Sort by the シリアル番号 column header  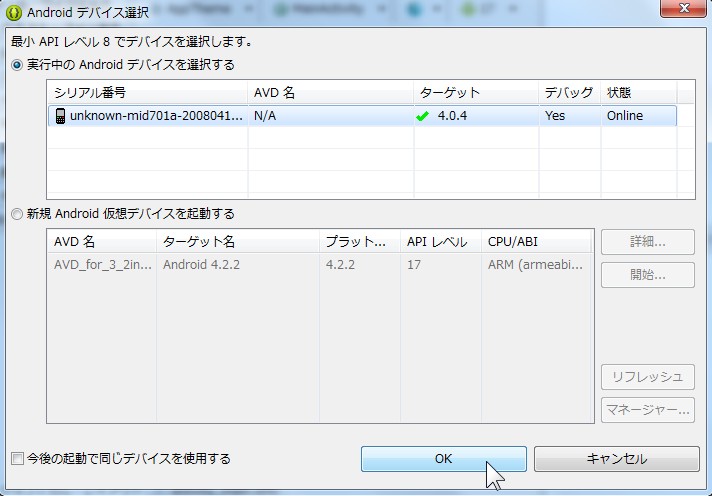pyautogui.click(x=148, y=93)
